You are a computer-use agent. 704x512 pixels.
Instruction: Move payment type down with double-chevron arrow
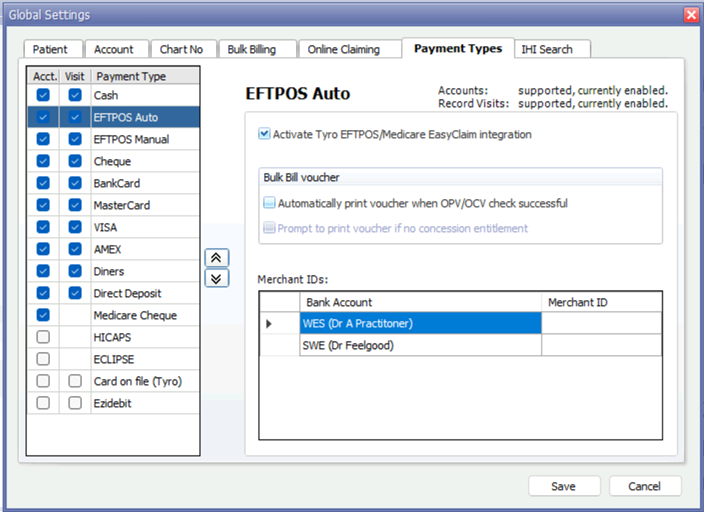[x=216, y=278]
